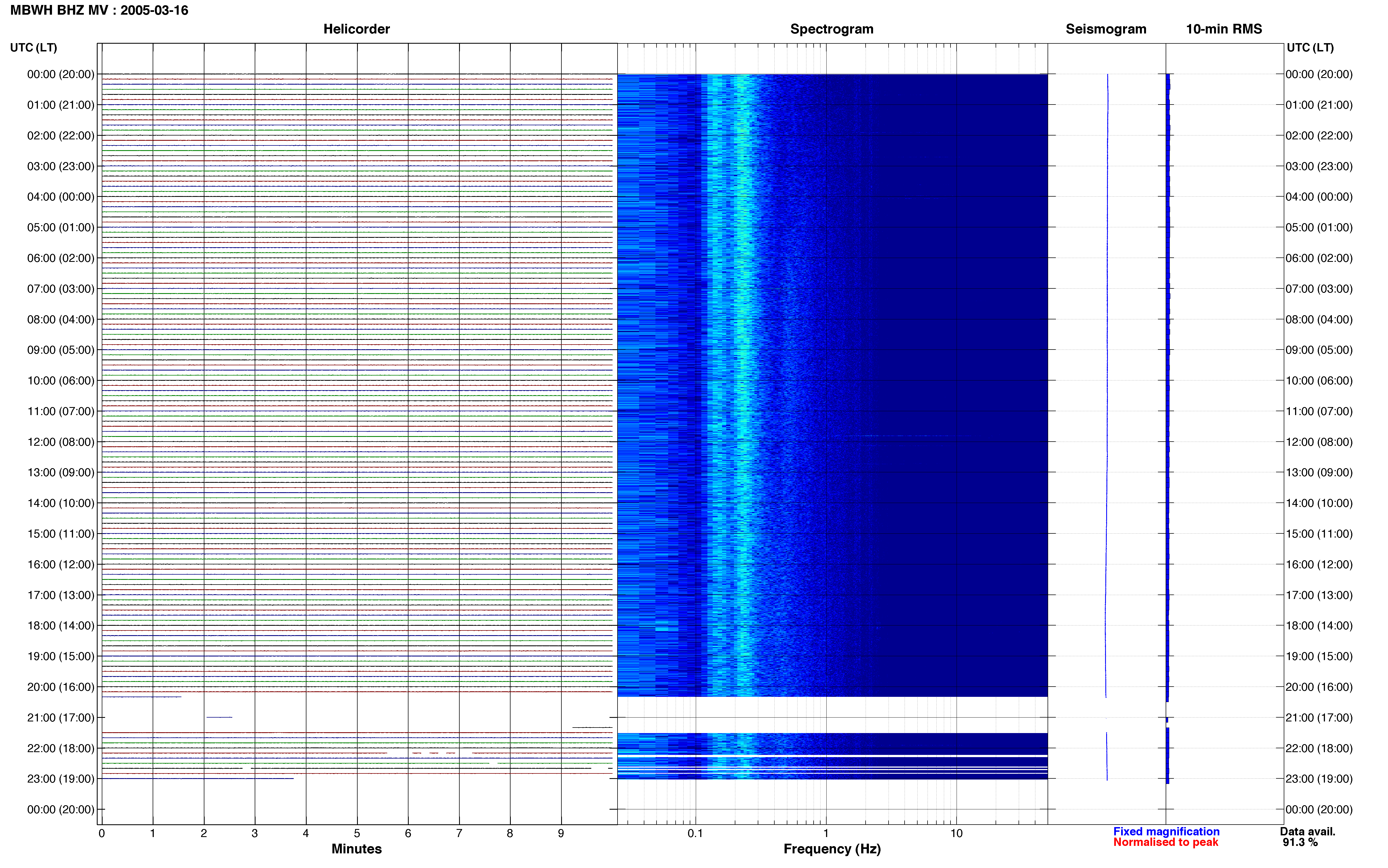The width and height of the screenshot is (1388, 868).
Task: Click the plot title MBWH BHZ MV : 2005-03-16
Action: [99, 10]
